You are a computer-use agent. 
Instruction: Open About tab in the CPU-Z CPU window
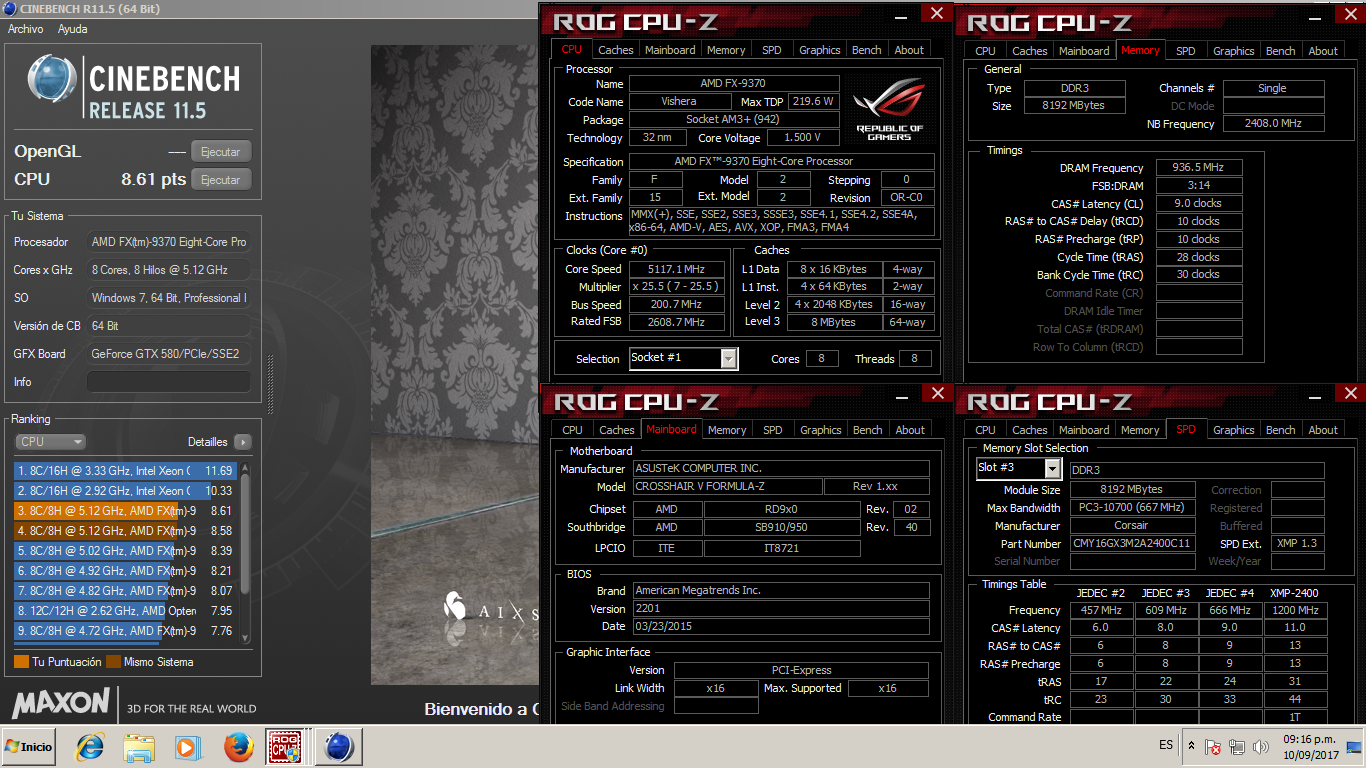tap(909, 50)
